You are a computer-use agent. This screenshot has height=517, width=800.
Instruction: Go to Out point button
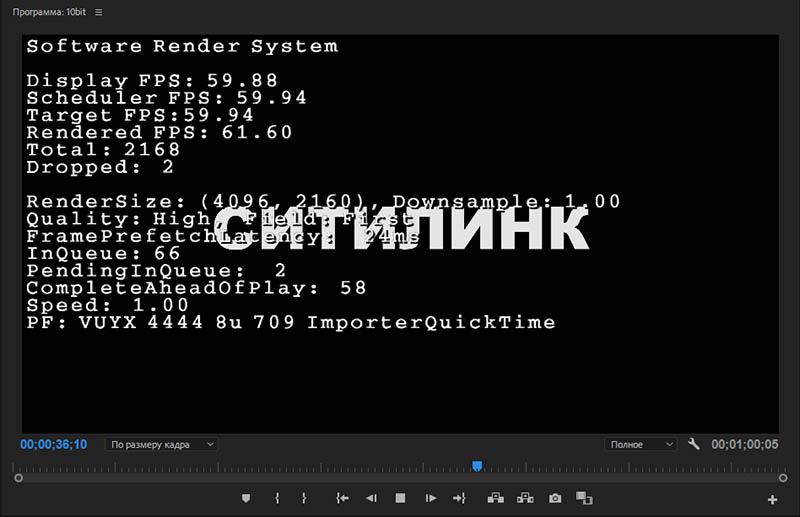point(459,498)
